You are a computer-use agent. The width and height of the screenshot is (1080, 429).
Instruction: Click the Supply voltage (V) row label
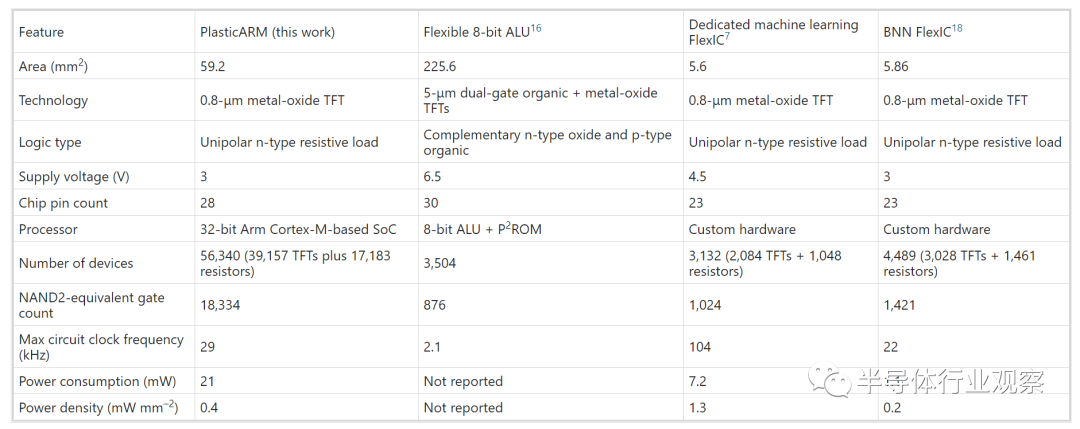(x=75, y=176)
